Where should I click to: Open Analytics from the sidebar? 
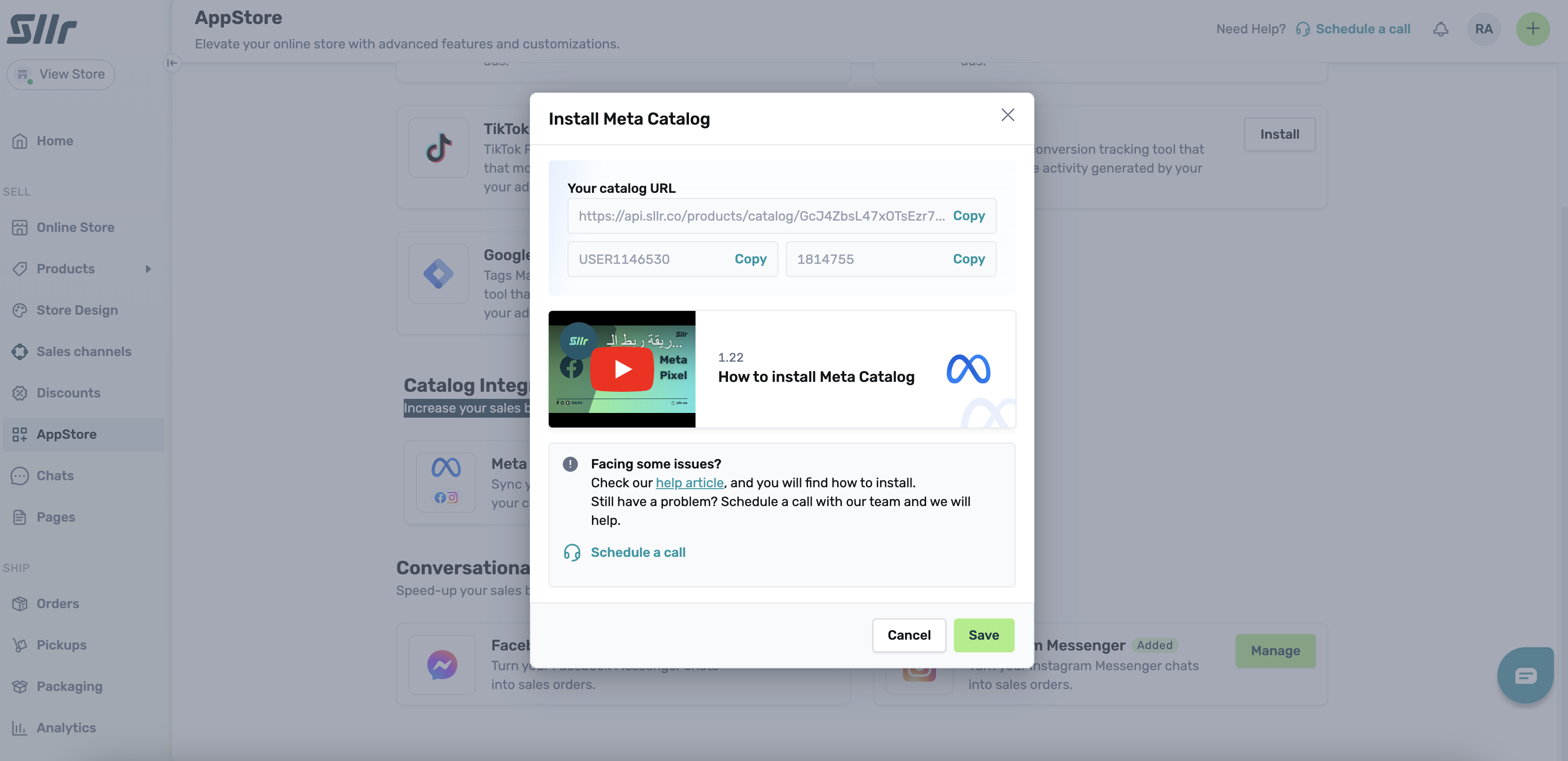66,728
